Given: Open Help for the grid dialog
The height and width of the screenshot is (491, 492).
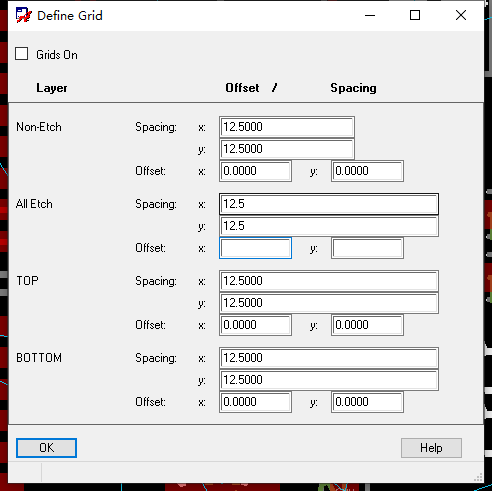Looking at the screenshot, I should [431, 448].
